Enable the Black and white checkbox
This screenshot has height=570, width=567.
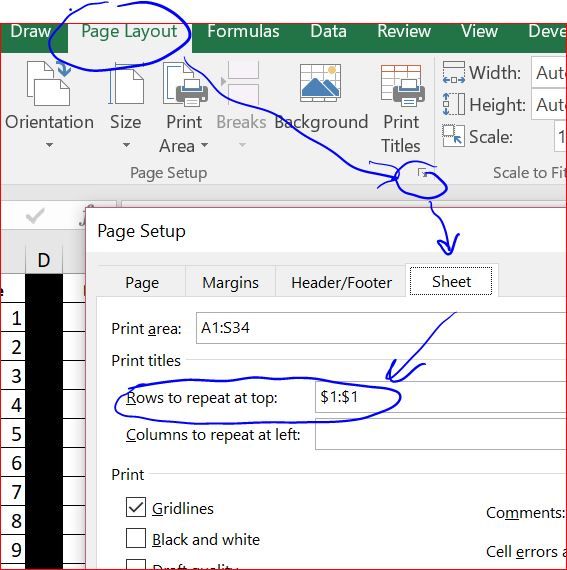coord(136,538)
